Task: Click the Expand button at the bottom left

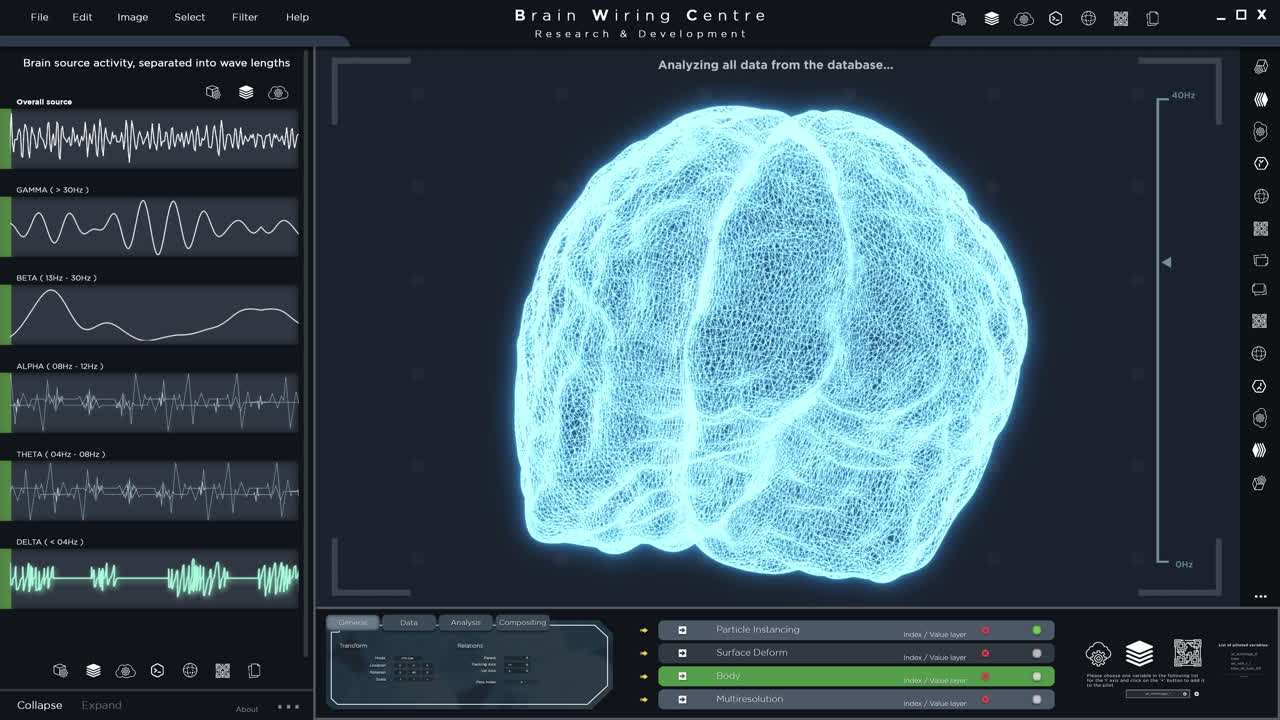Action: point(101,705)
